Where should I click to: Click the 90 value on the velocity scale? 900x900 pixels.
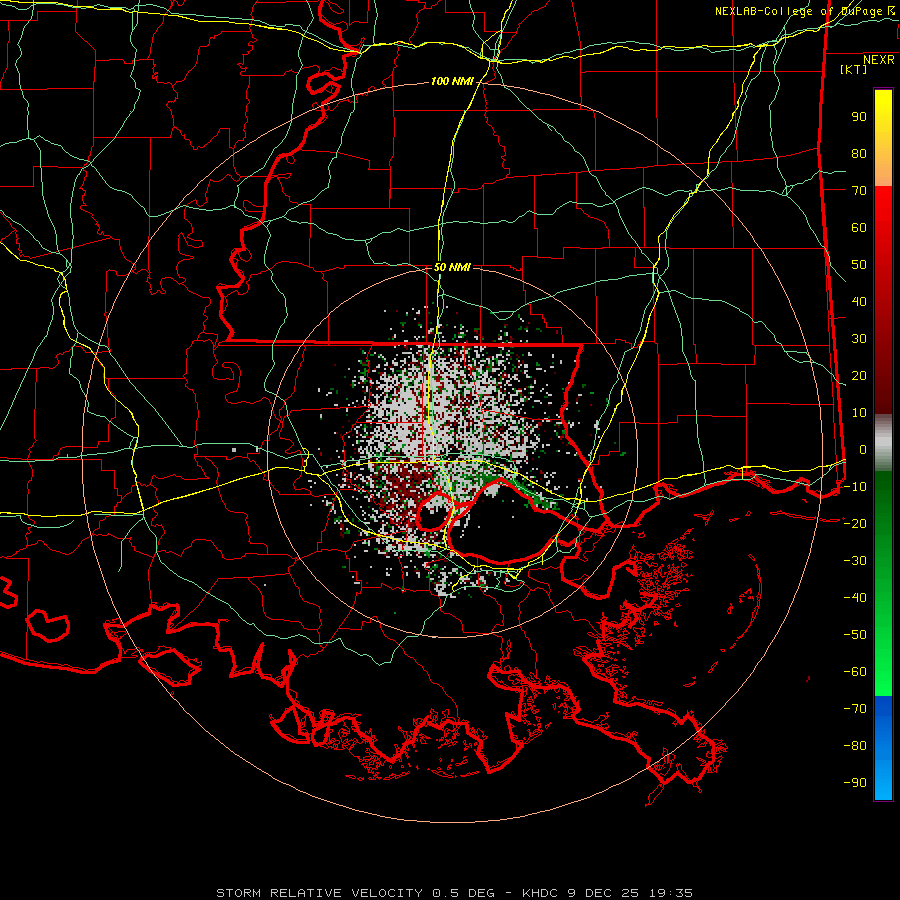point(859,117)
